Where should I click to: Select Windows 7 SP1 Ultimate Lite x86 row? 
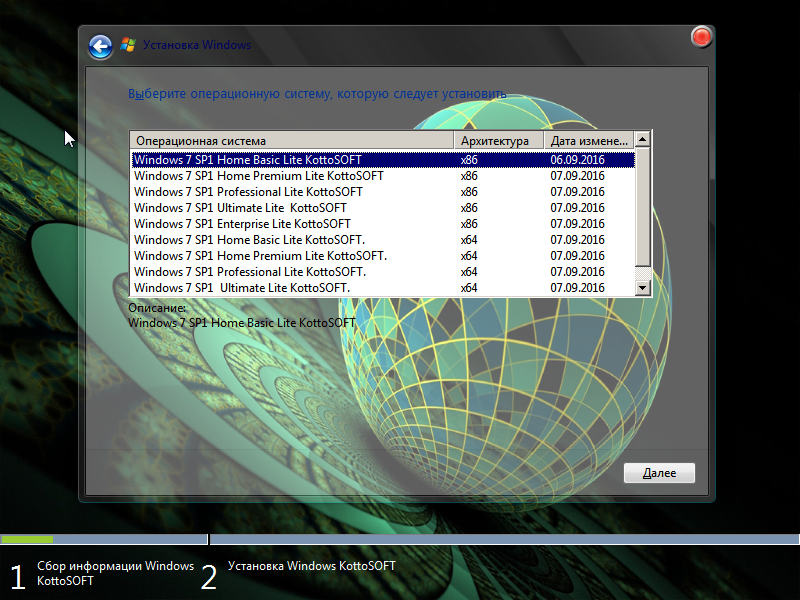point(383,208)
